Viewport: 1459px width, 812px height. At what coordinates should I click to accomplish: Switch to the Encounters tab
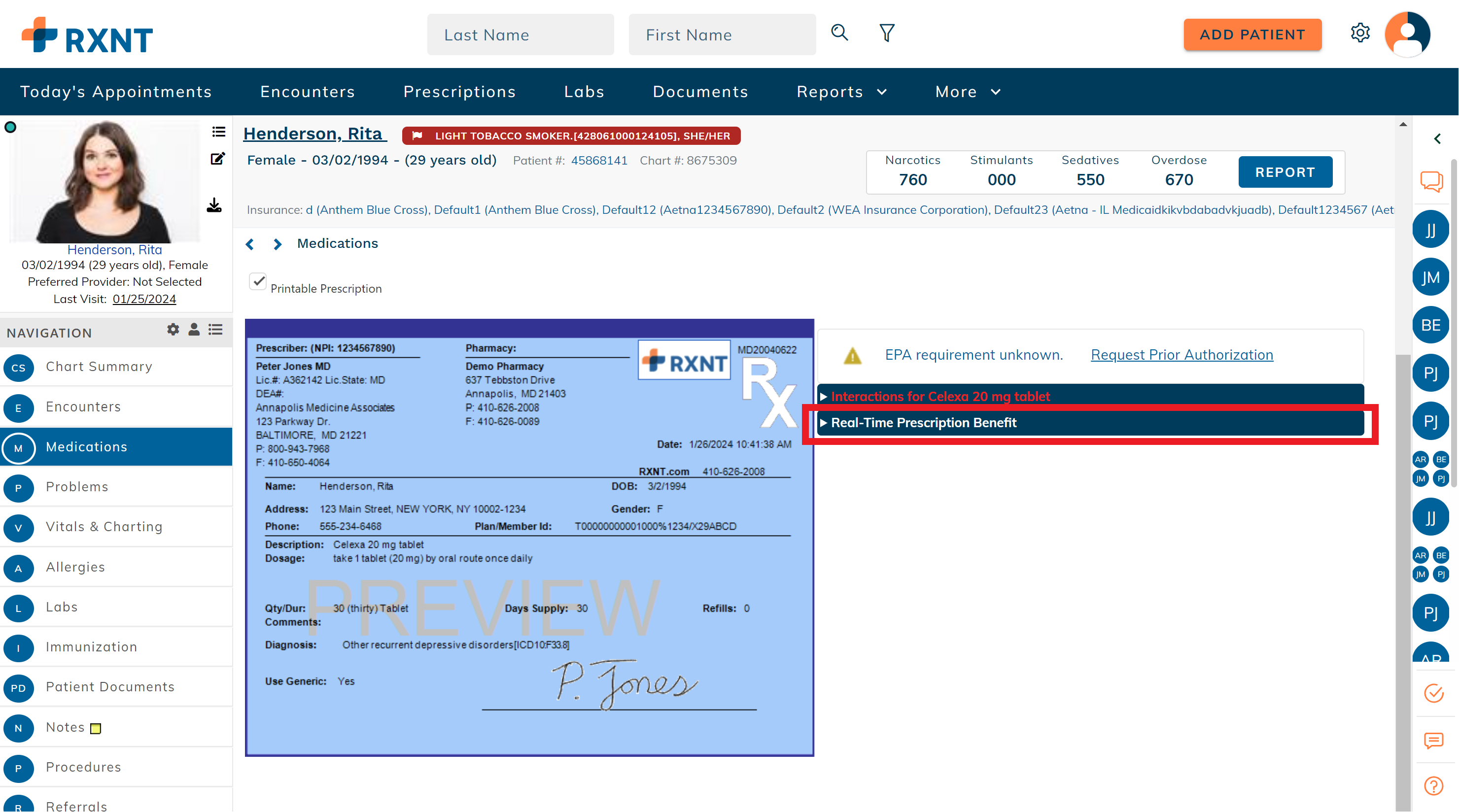tap(308, 91)
